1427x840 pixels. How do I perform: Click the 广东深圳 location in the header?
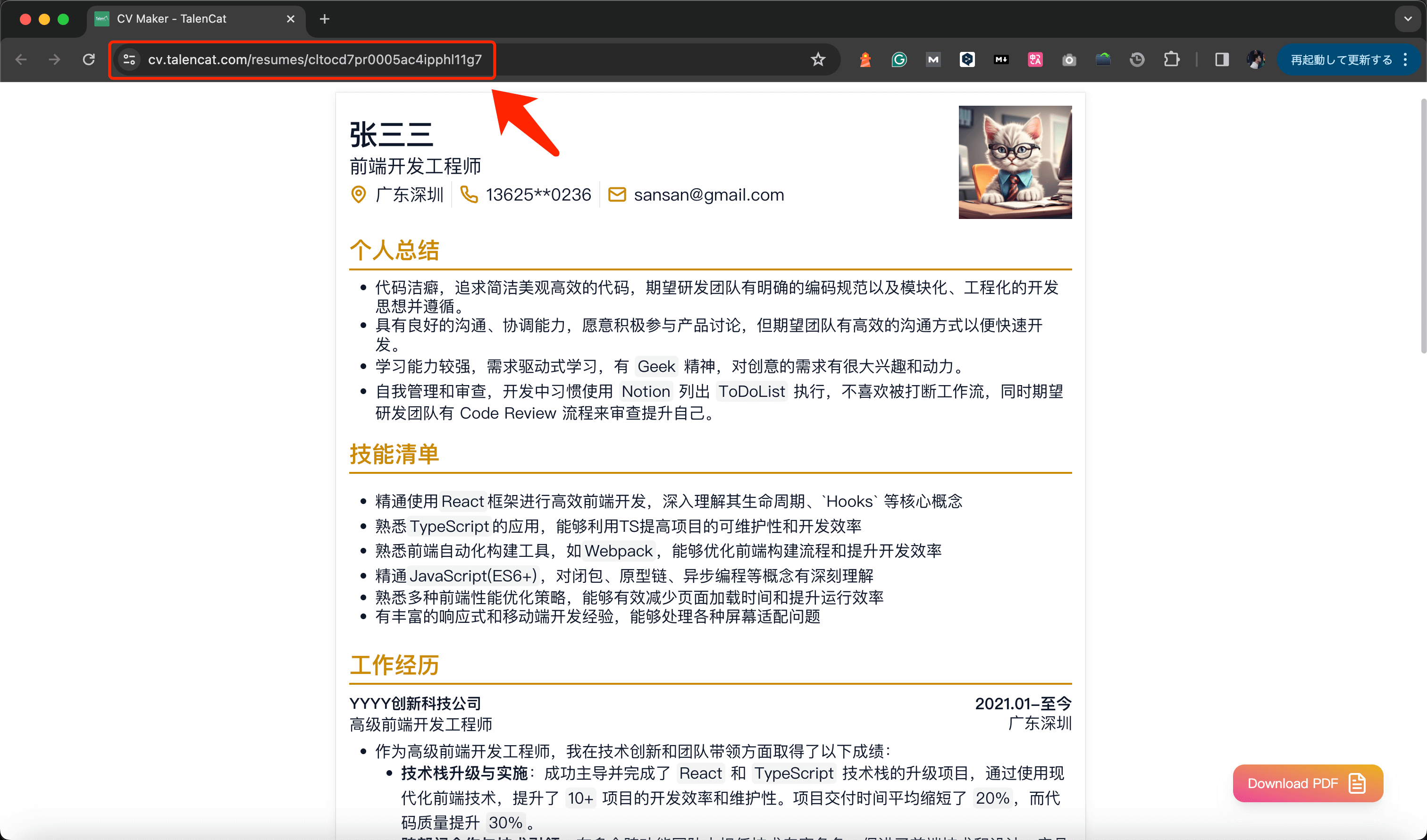[x=410, y=194]
